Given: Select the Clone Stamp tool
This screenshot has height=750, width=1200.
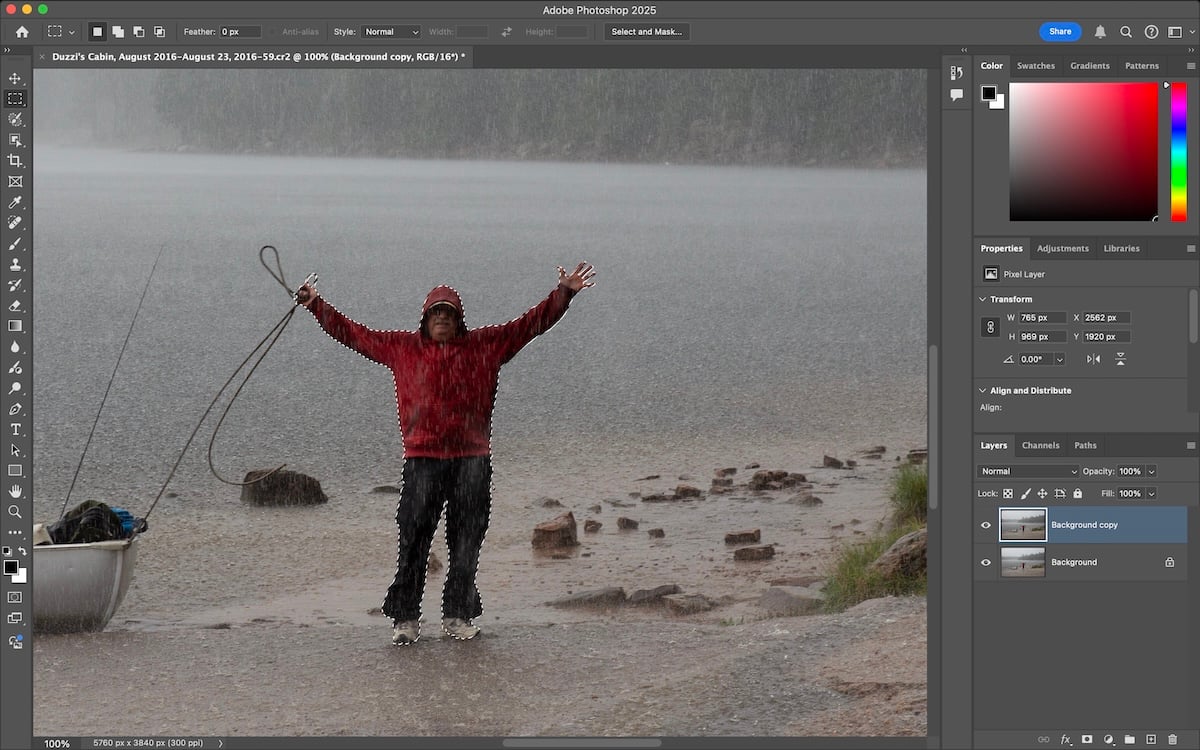Looking at the screenshot, I should [x=15, y=264].
